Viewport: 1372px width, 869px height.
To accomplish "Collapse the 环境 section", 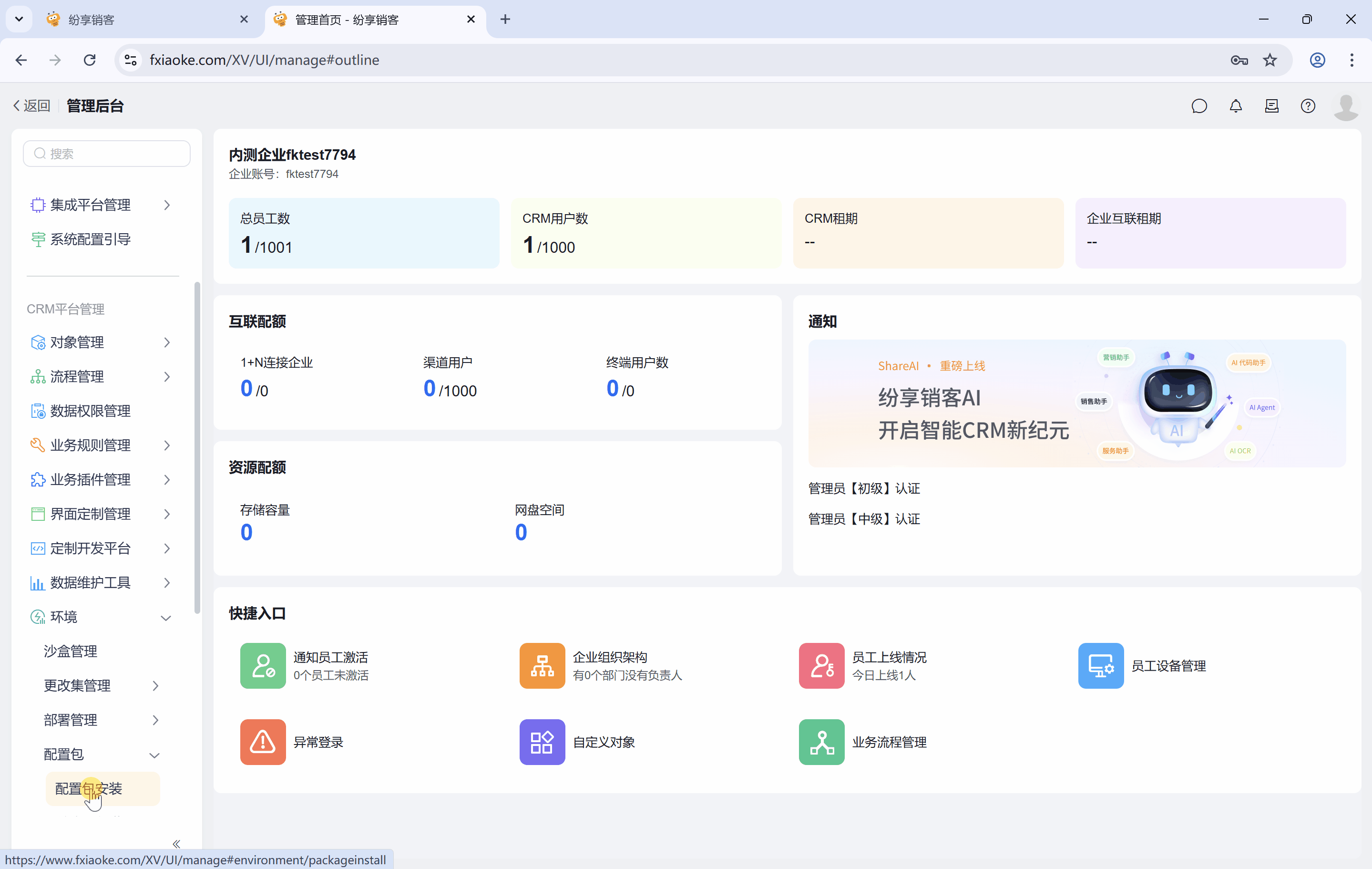I will coord(165,618).
